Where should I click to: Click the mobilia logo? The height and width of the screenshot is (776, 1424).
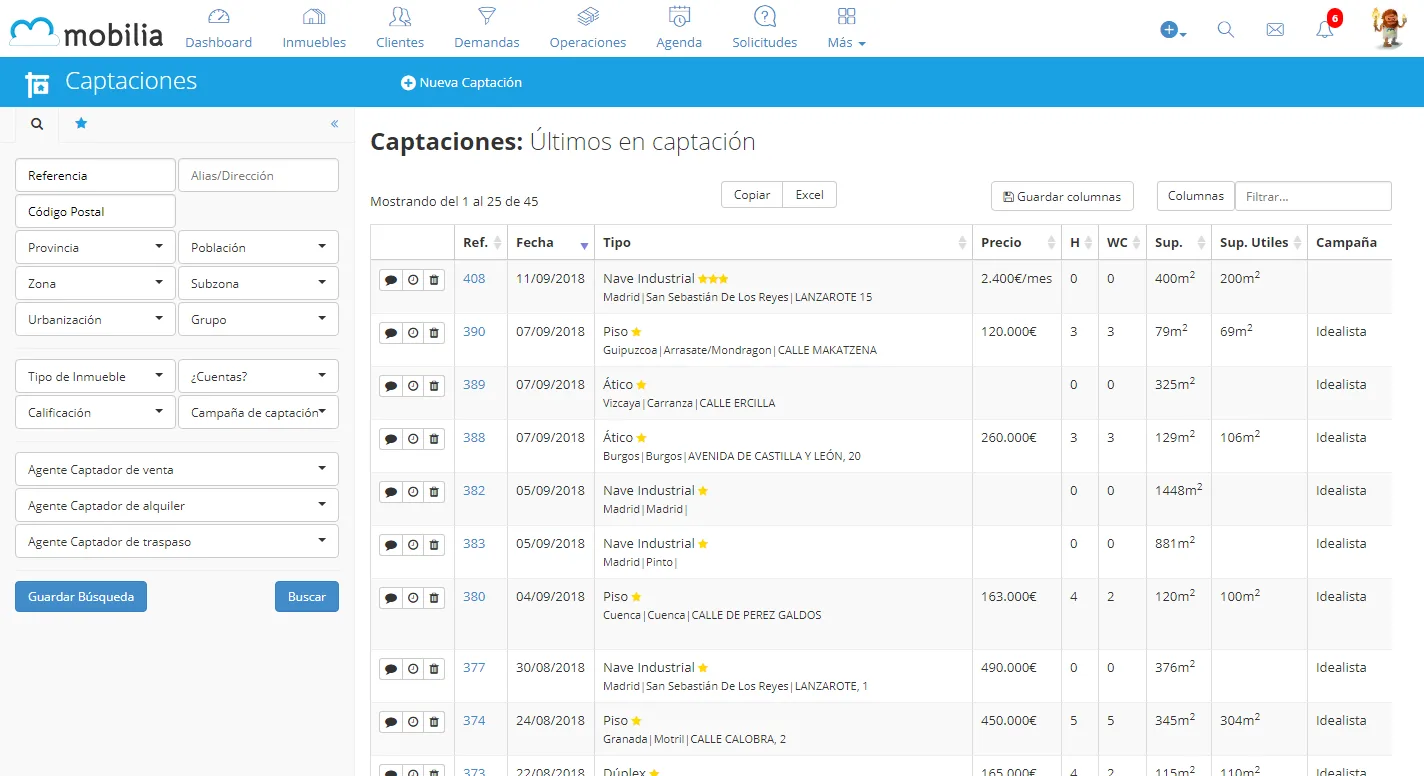(86, 32)
